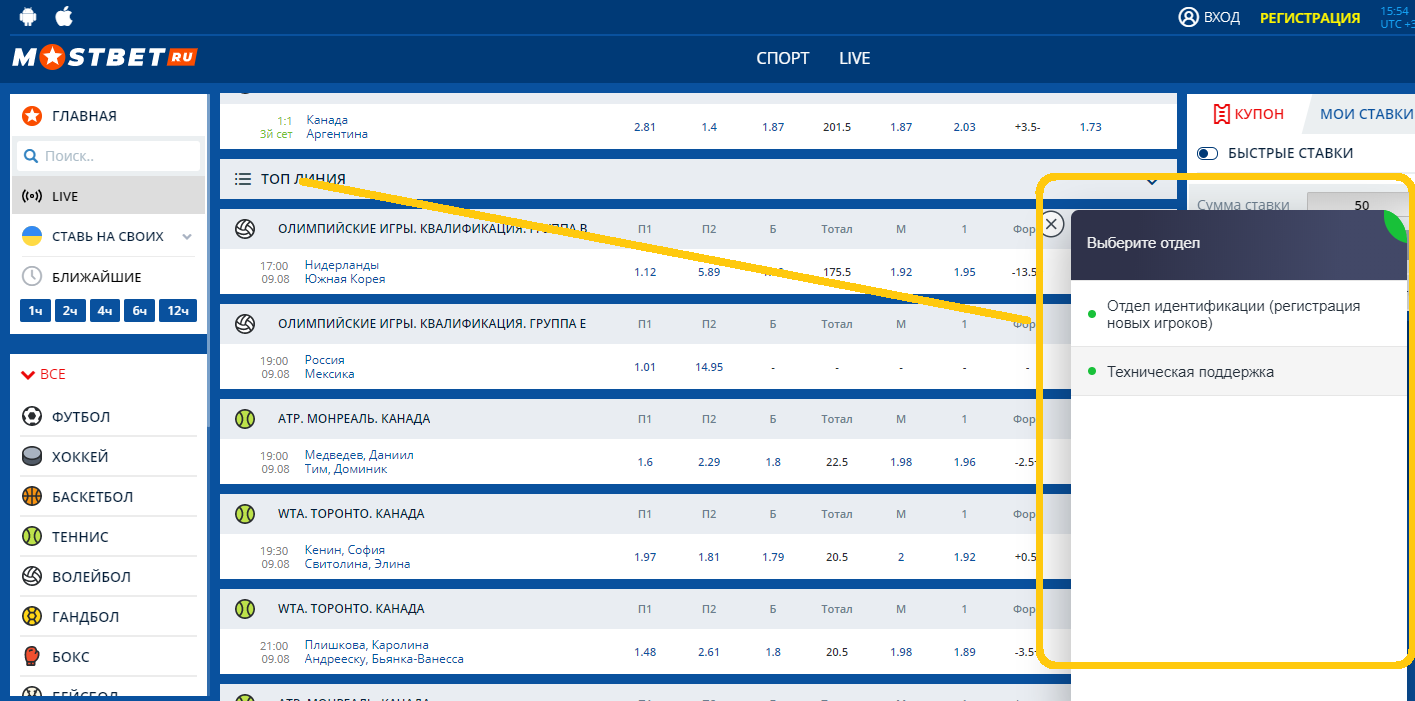Select the 12ч time filter
The width and height of the screenshot is (1415, 701).
pos(178,311)
